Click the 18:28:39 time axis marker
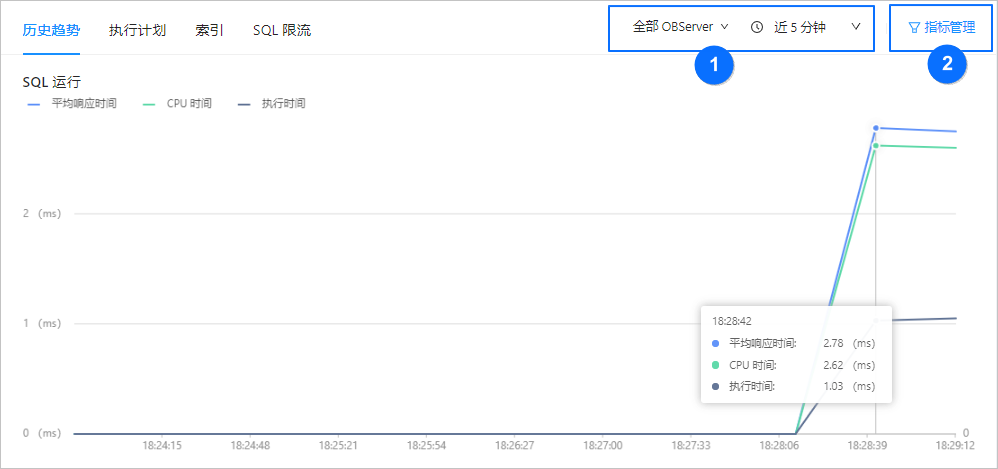This screenshot has height=469, width=998. click(x=868, y=446)
